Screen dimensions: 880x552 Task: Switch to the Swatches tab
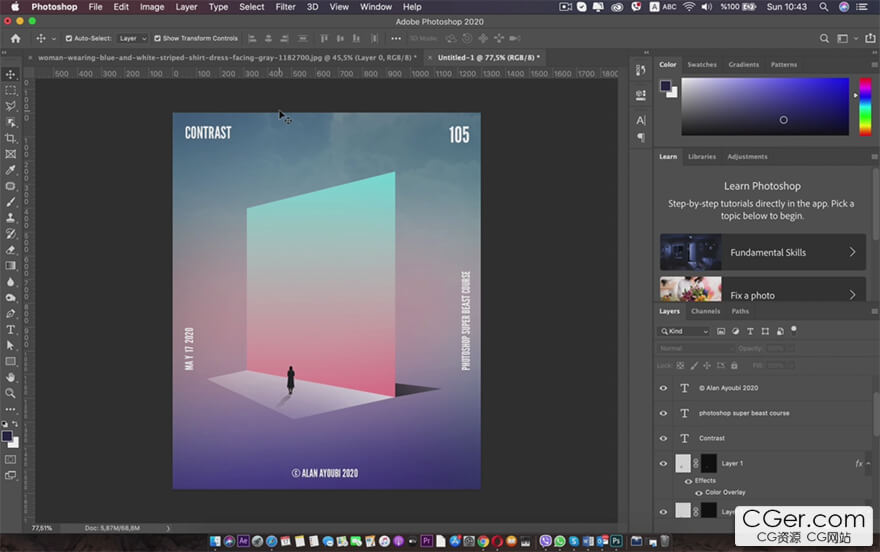(x=702, y=65)
